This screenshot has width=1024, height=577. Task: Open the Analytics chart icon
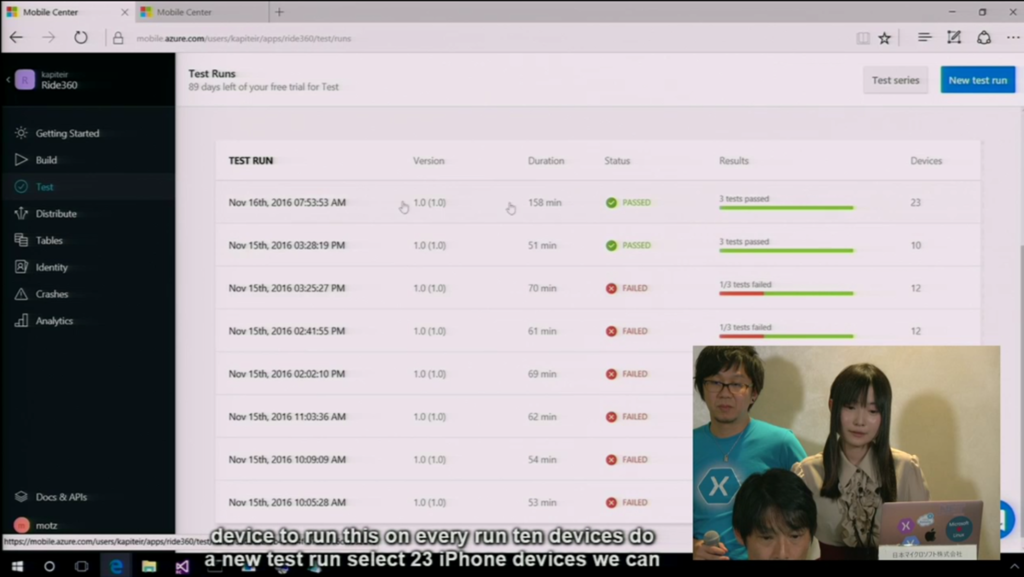coord(21,320)
